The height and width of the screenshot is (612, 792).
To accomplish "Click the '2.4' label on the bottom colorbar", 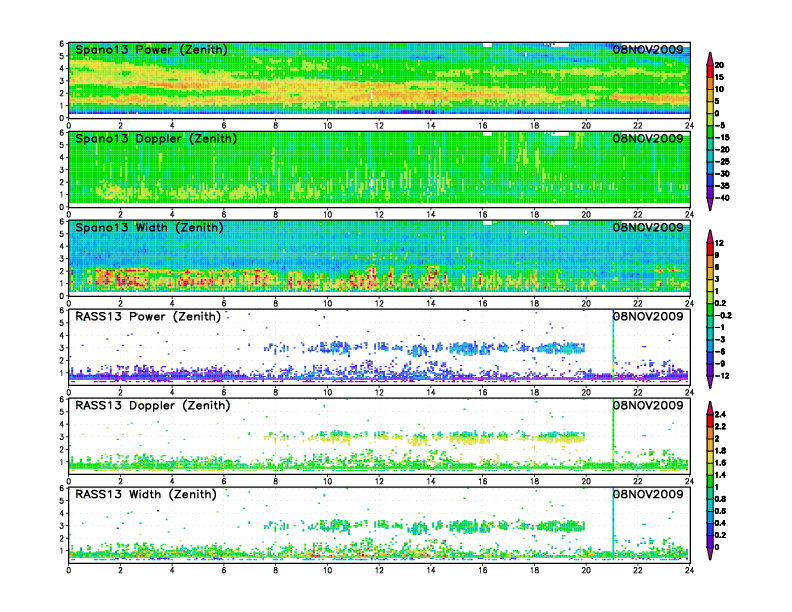I will click(x=720, y=415).
